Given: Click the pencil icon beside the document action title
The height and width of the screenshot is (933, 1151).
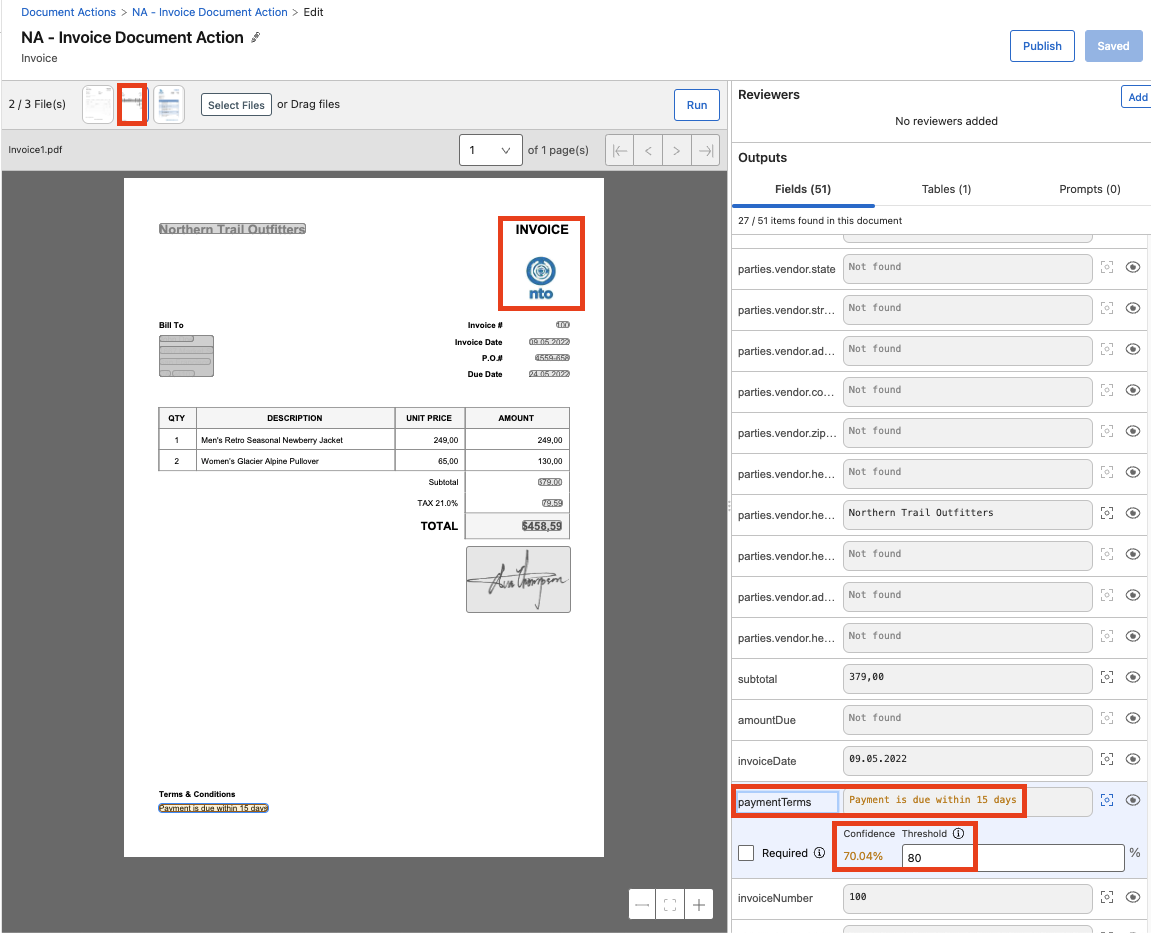Looking at the screenshot, I should coord(255,37).
